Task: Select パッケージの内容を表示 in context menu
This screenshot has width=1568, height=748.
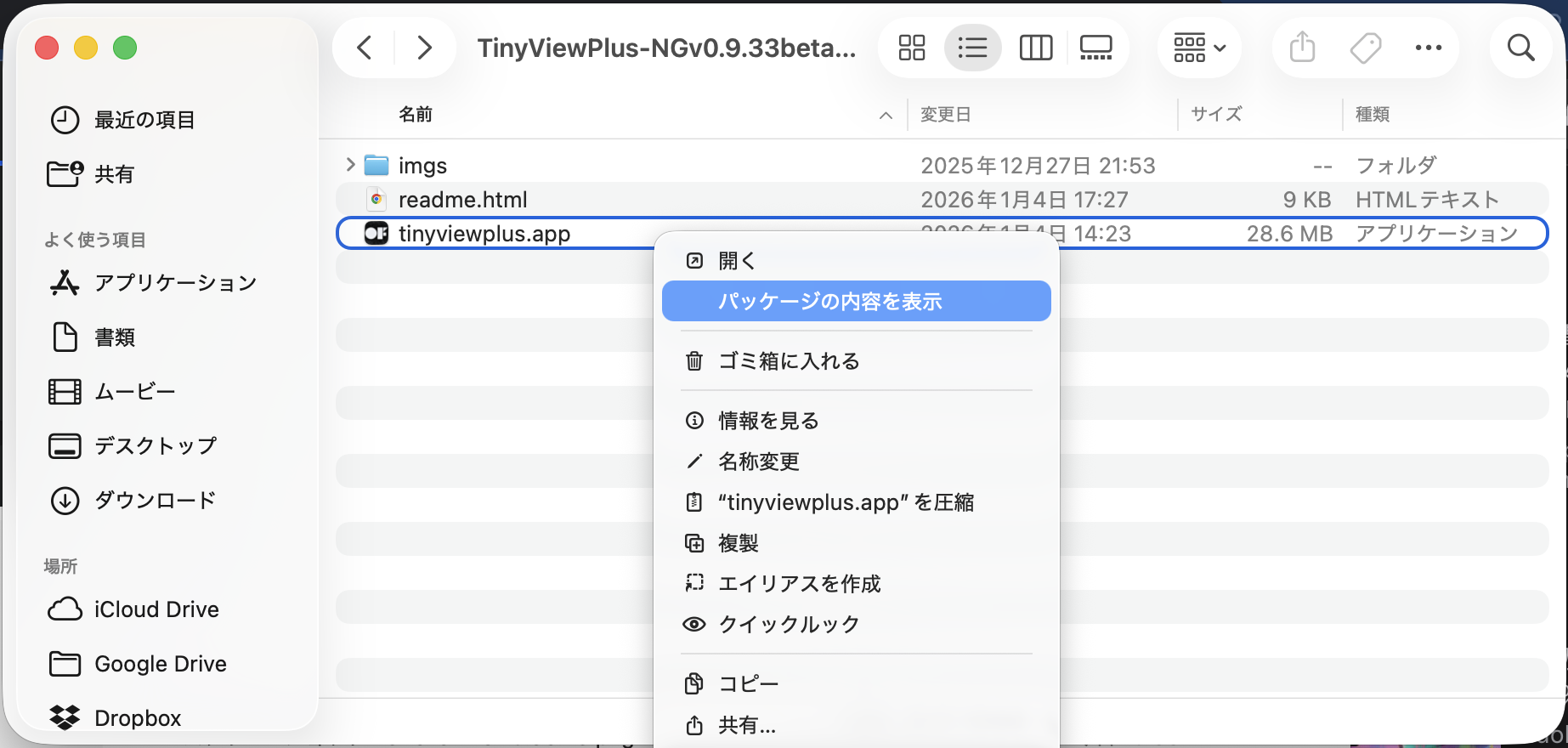Action: tap(829, 302)
